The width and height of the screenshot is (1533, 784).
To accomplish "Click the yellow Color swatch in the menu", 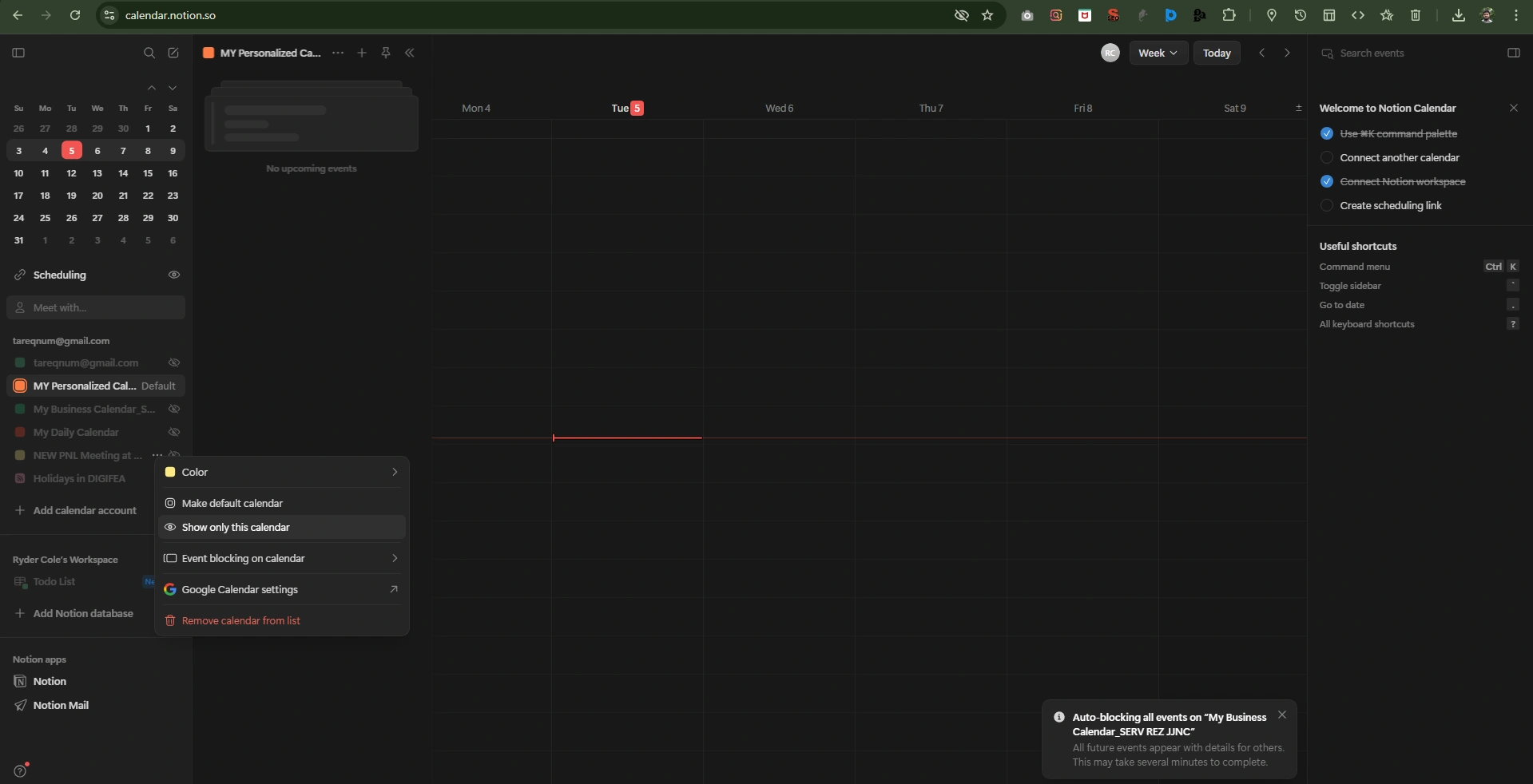I will tap(170, 472).
